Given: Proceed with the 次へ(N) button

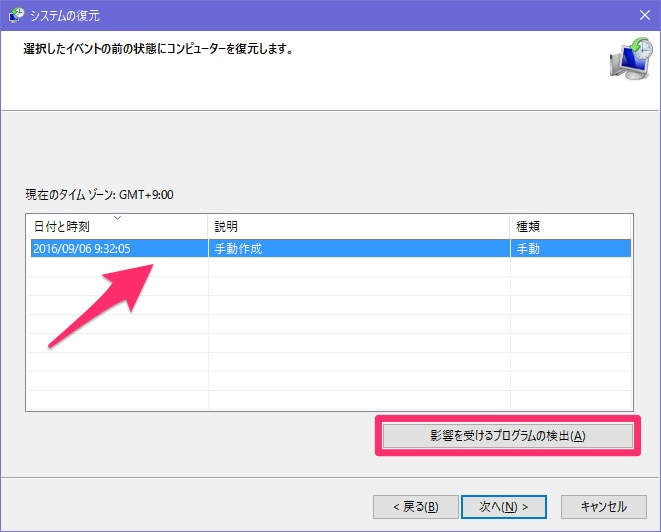Looking at the screenshot, I should (504, 507).
